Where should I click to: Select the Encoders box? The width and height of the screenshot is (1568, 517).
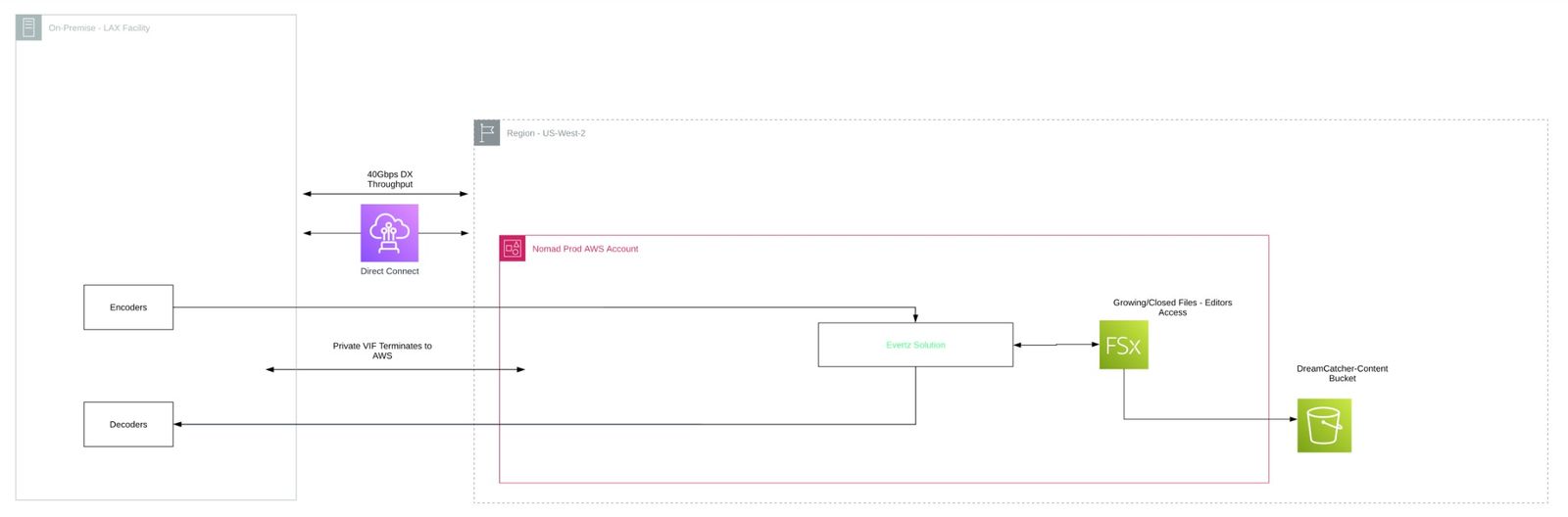coord(128,307)
